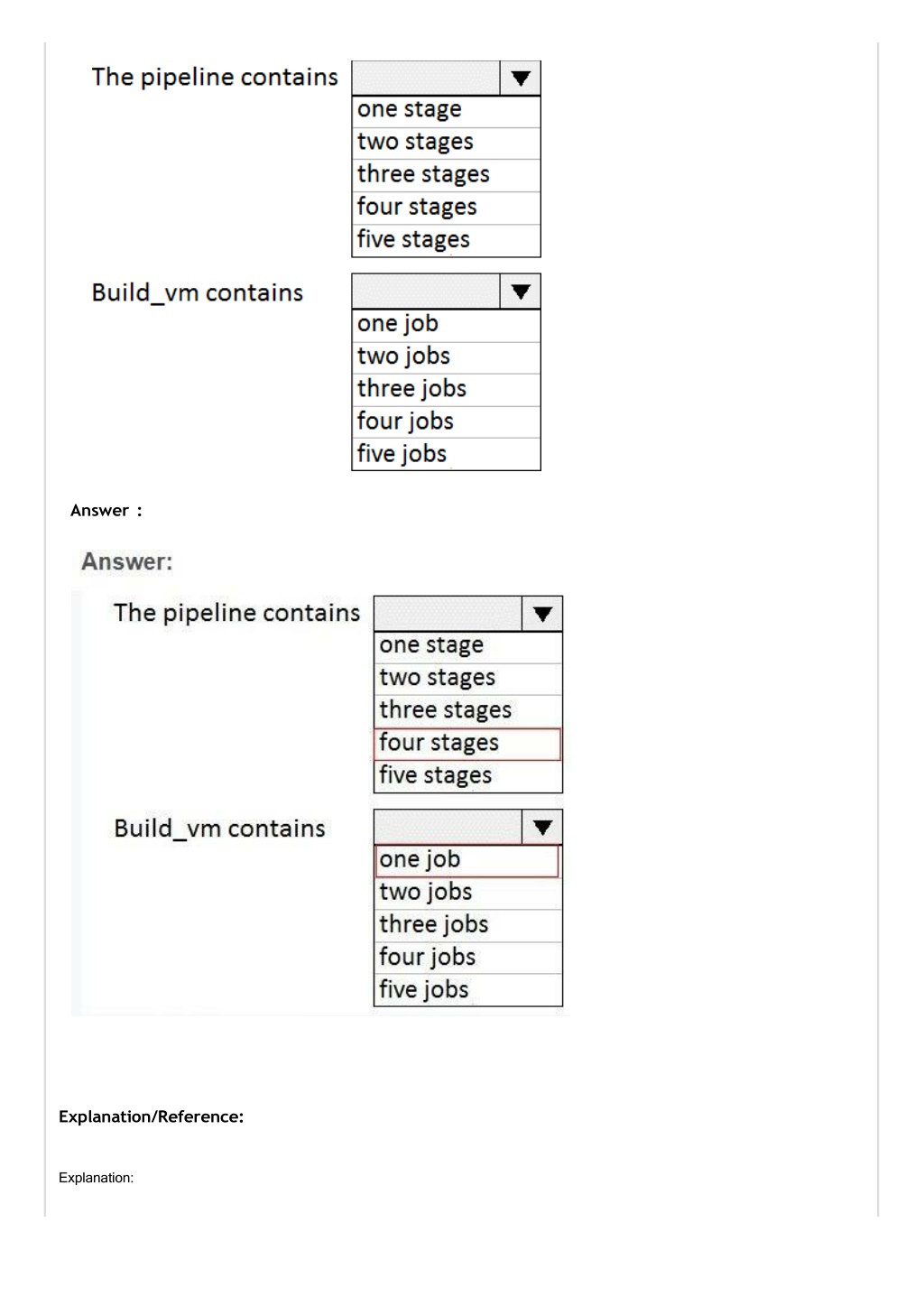This screenshot has height=1306, width=924.
Task: Select 'three jobs' in the answer list
Action: pos(467,925)
